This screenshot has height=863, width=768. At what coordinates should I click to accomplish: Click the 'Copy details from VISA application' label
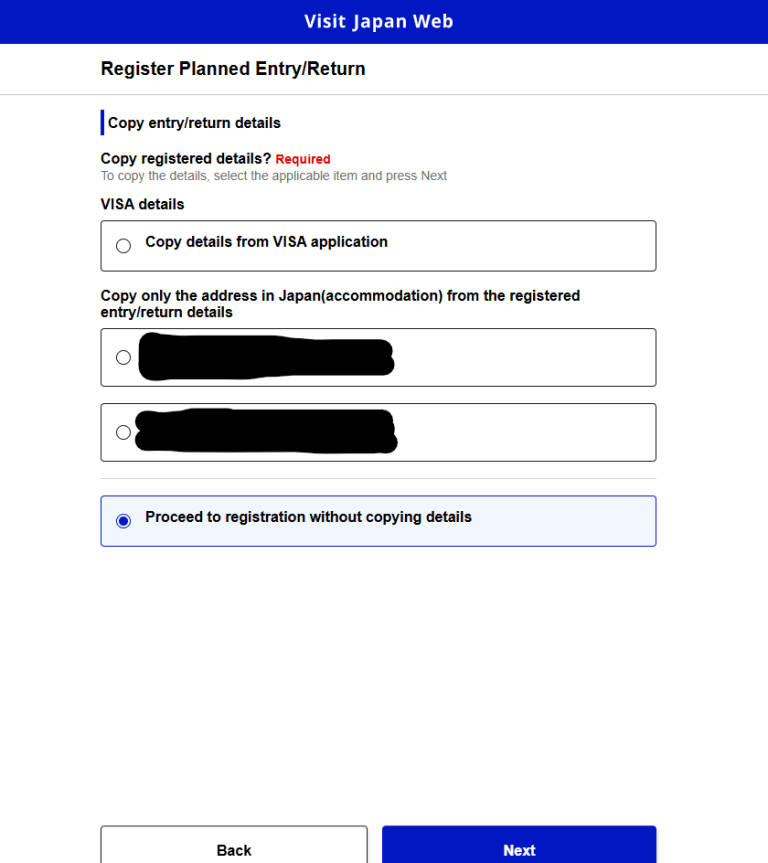click(x=266, y=242)
